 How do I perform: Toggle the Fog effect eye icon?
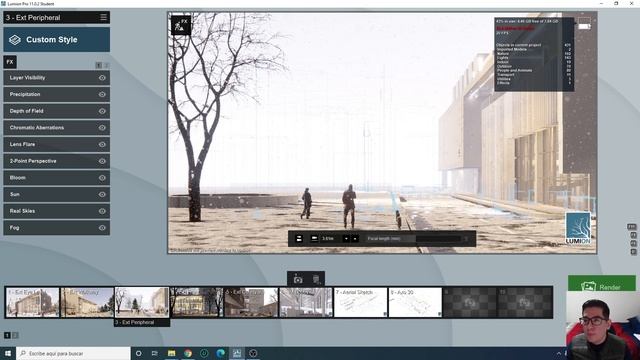(102, 228)
